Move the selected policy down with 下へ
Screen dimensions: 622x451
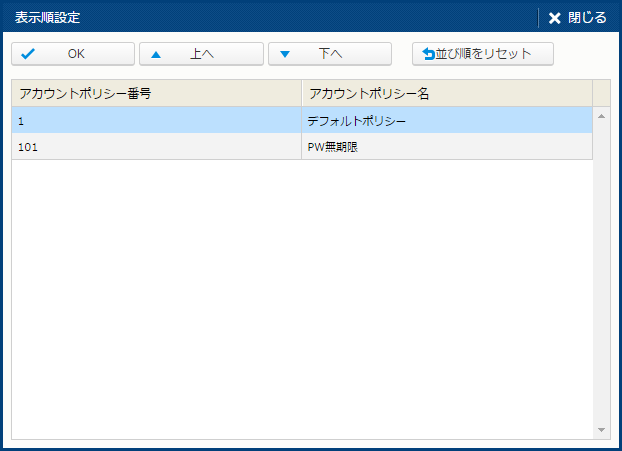(x=330, y=54)
